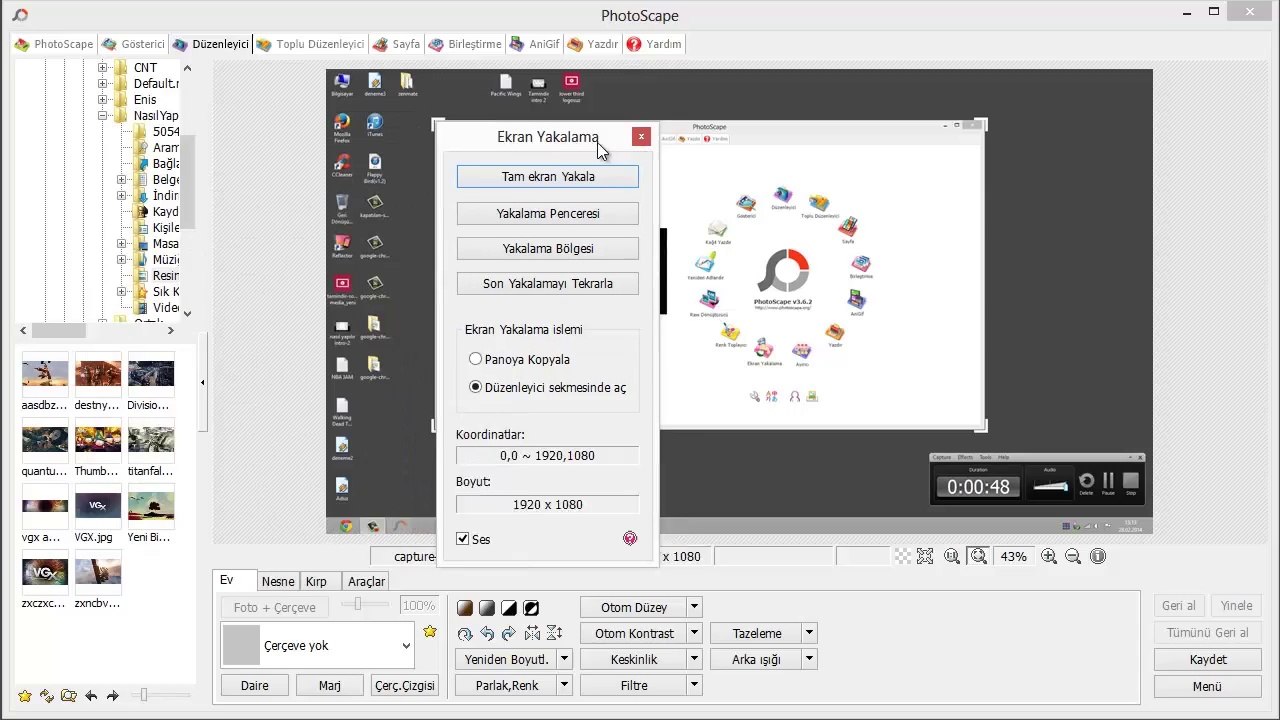The image size is (1280, 720).
Task: Click the negative (invert) effect icon
Action: [531, 608]
